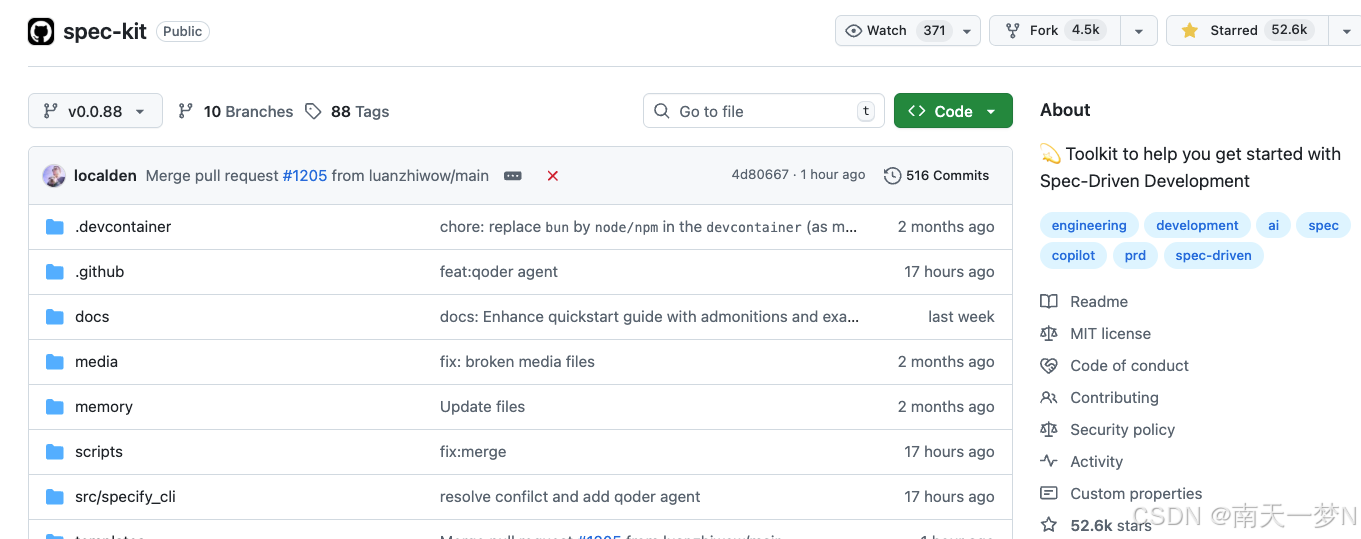Open the green Code dropdown button
The height and width of the screenshot is (539, 1361).
tap(953, 111)
